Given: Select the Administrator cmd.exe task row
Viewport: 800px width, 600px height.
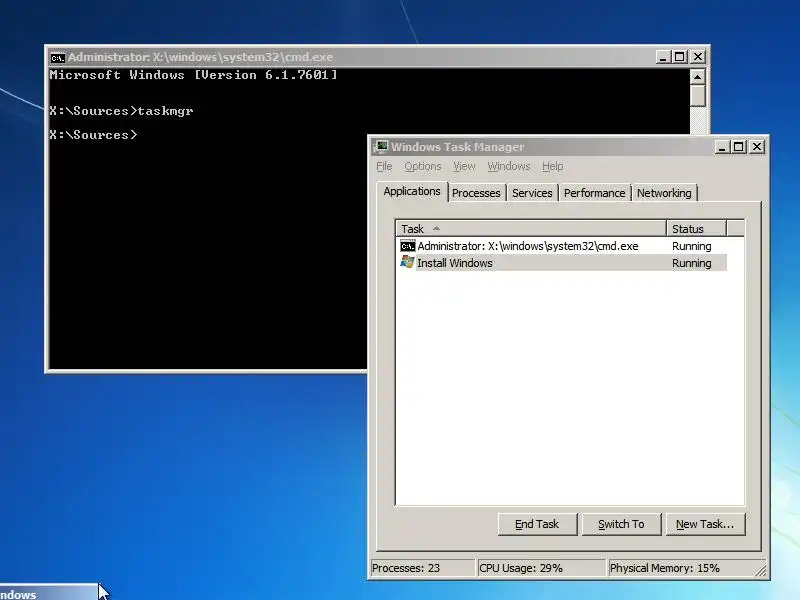Looking at the screenshot, I should (x=563, y=246).
